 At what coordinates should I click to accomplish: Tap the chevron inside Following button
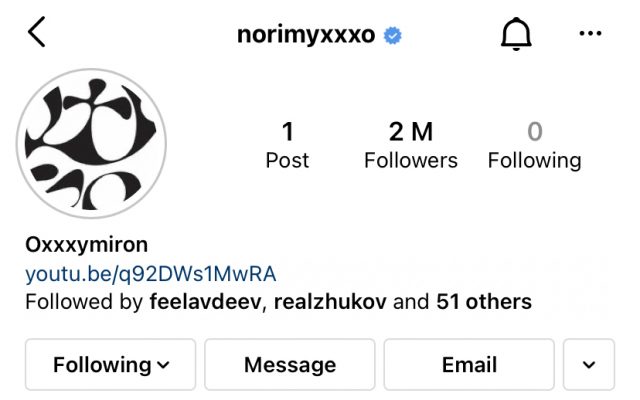click(x=163, y=365)
